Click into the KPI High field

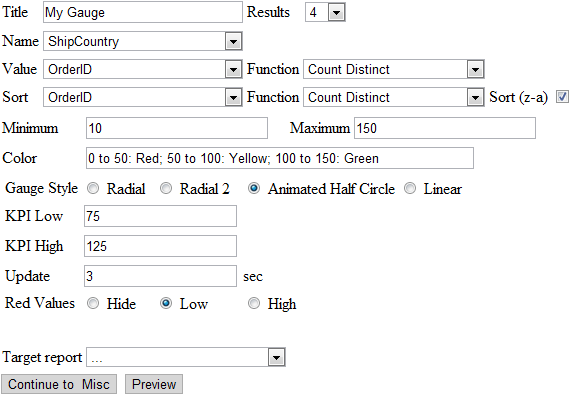tap(160, 246)
